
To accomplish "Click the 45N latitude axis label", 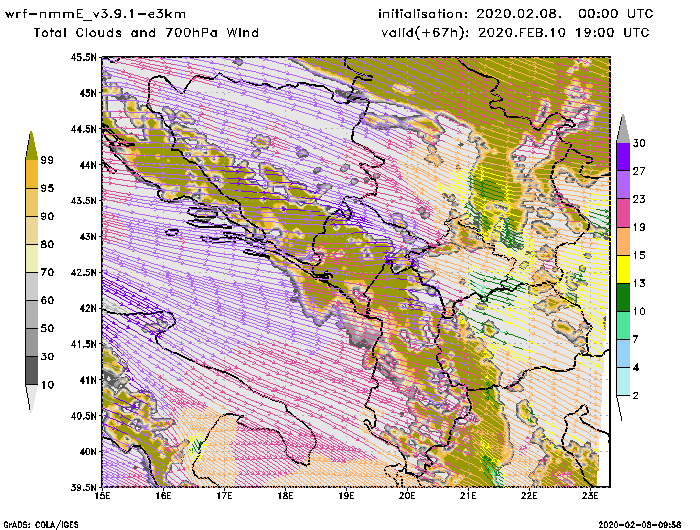I will (88, 93).
